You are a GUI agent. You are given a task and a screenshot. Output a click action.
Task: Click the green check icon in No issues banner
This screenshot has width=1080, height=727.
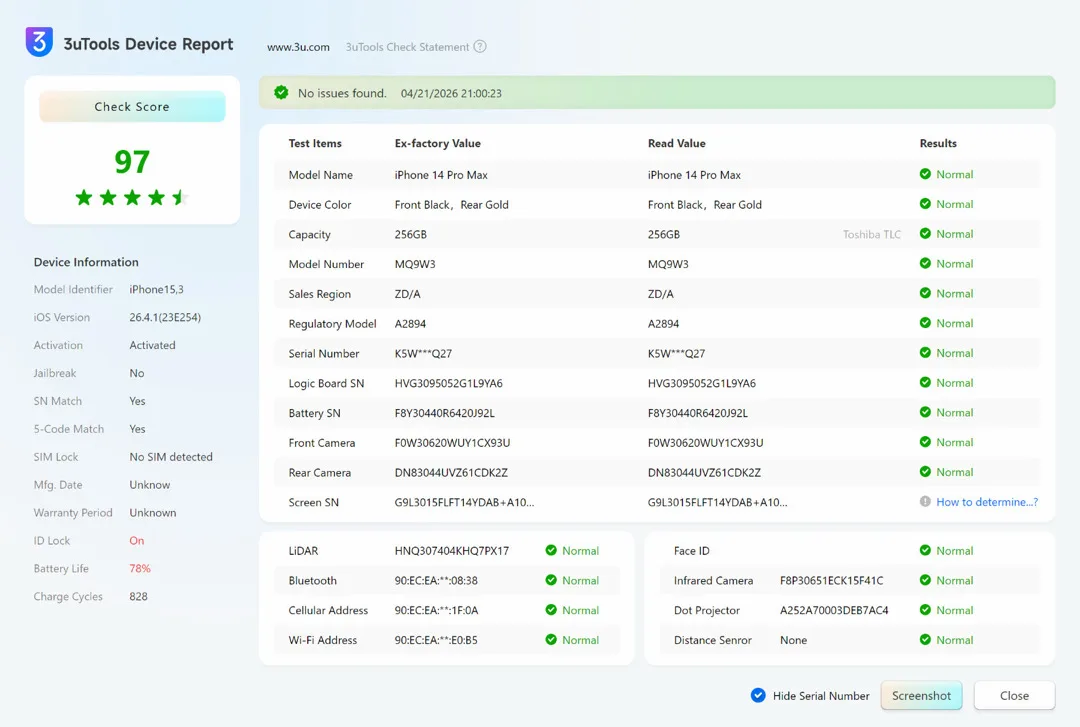pyautogui.click(x=281, y=93)
